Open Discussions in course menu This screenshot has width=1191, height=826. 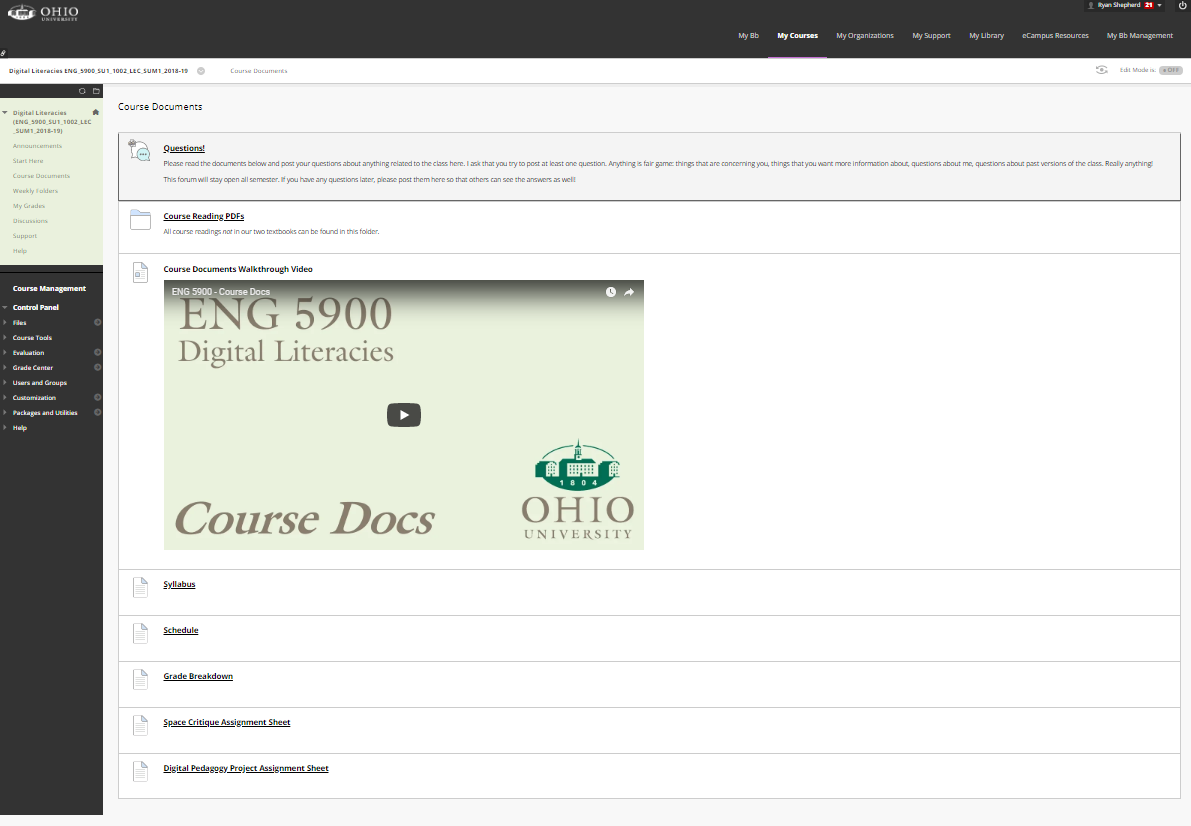coord(30,221)
